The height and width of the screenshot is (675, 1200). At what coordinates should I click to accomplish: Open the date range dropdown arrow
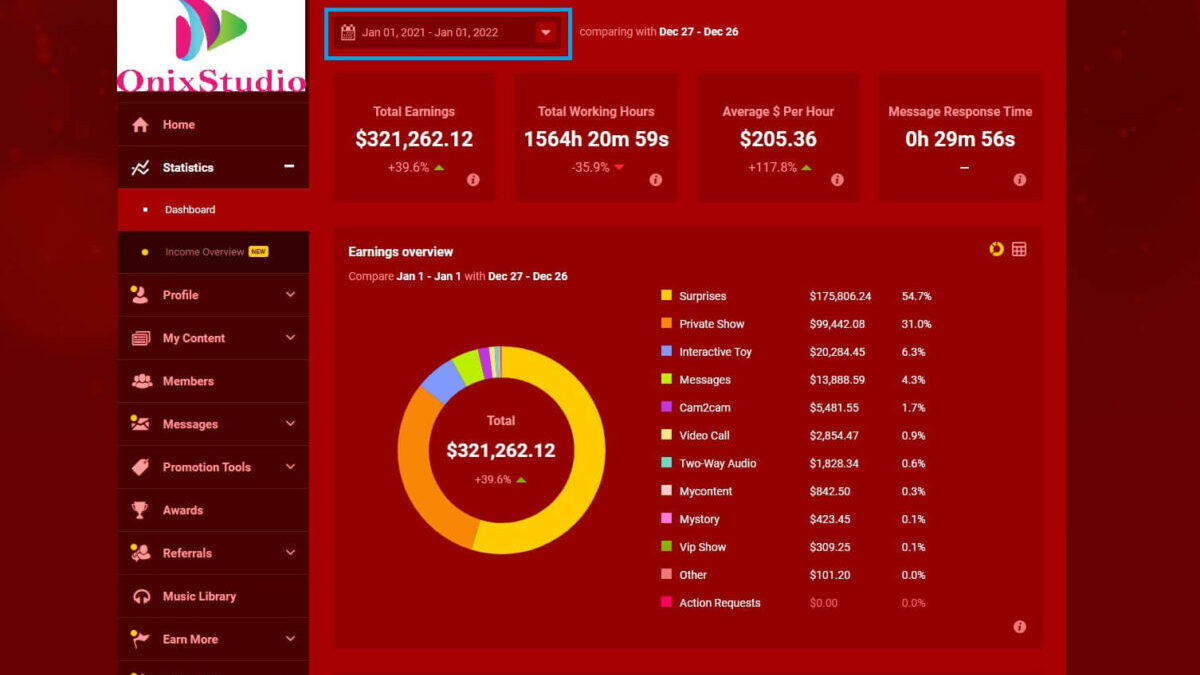[545, 32]
